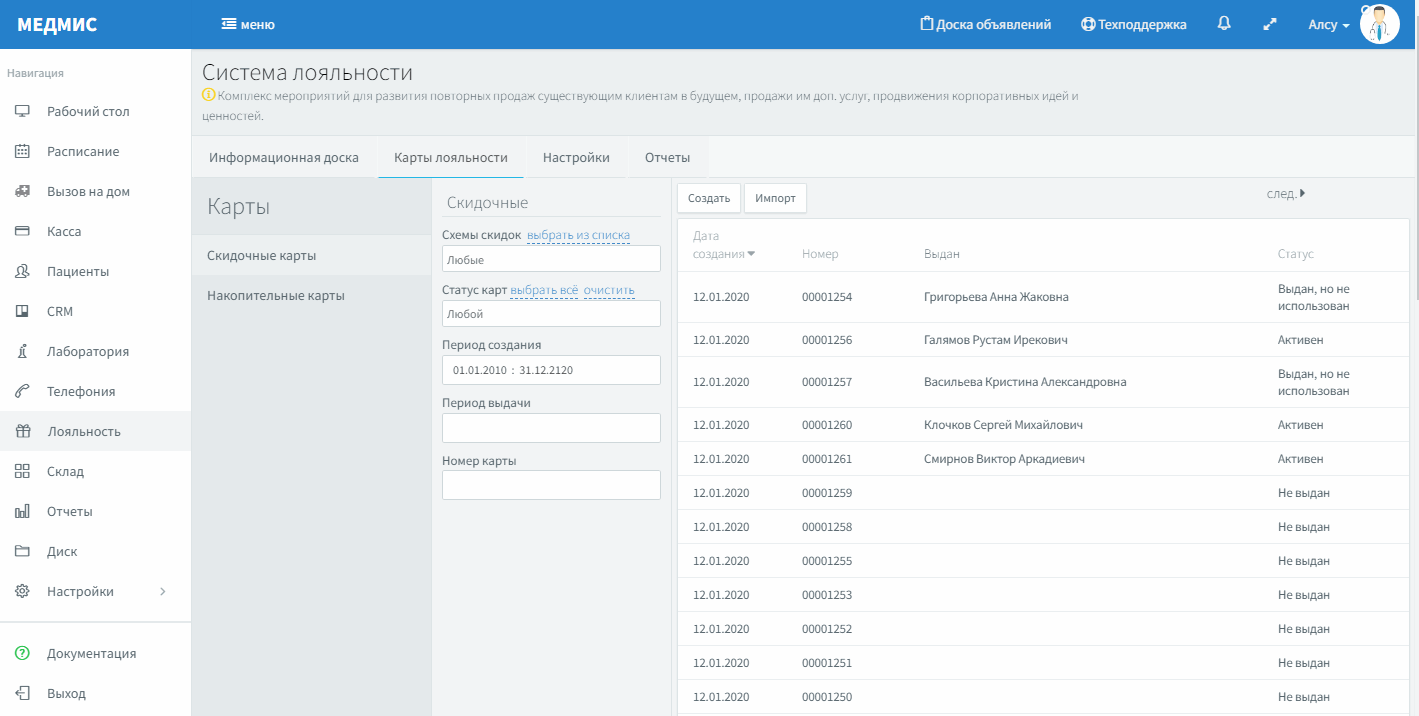
Task: Select the Расписание calendar icon
Action: (x=22, y=151)
